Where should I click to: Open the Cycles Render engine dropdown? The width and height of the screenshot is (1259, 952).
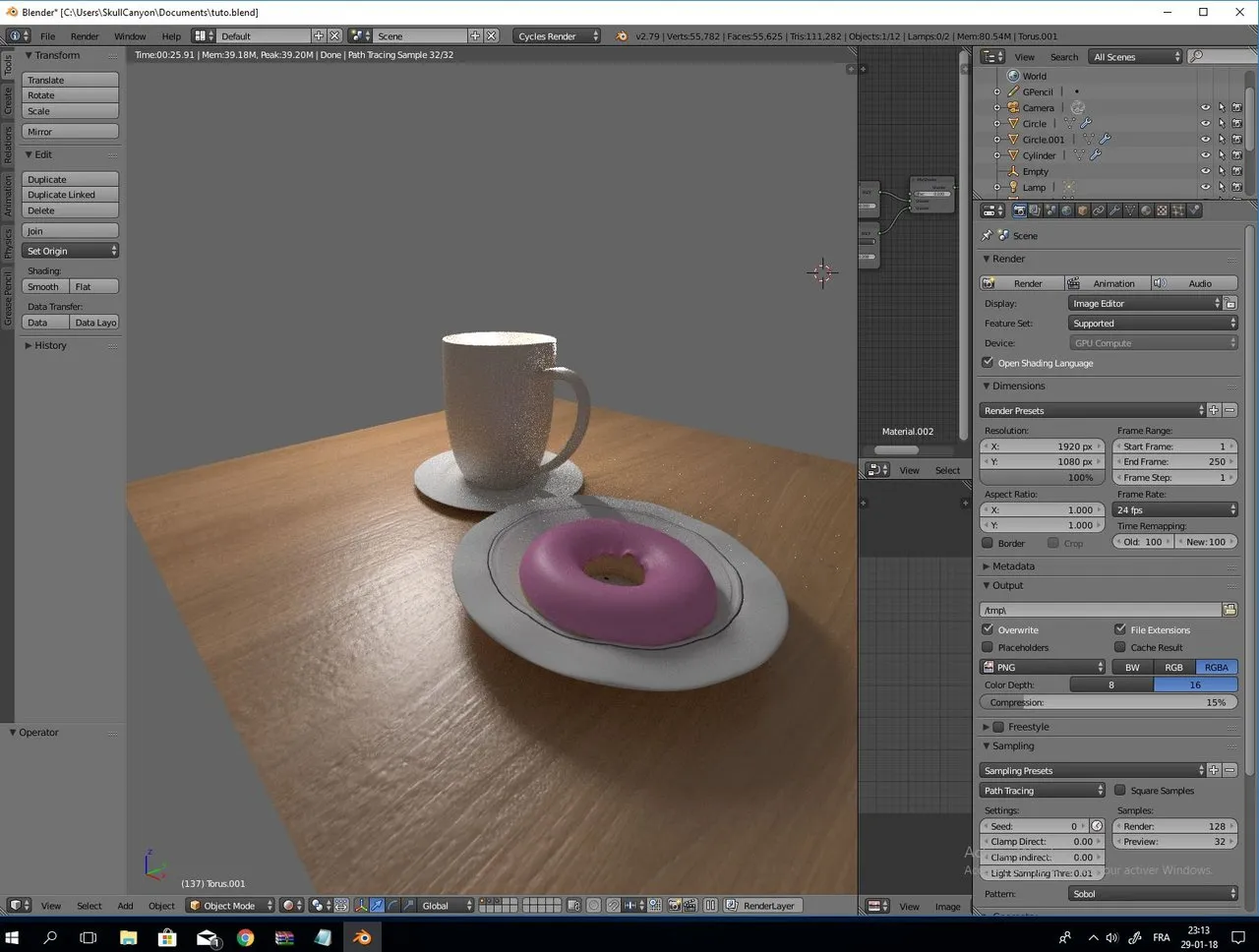coord(557,35)
